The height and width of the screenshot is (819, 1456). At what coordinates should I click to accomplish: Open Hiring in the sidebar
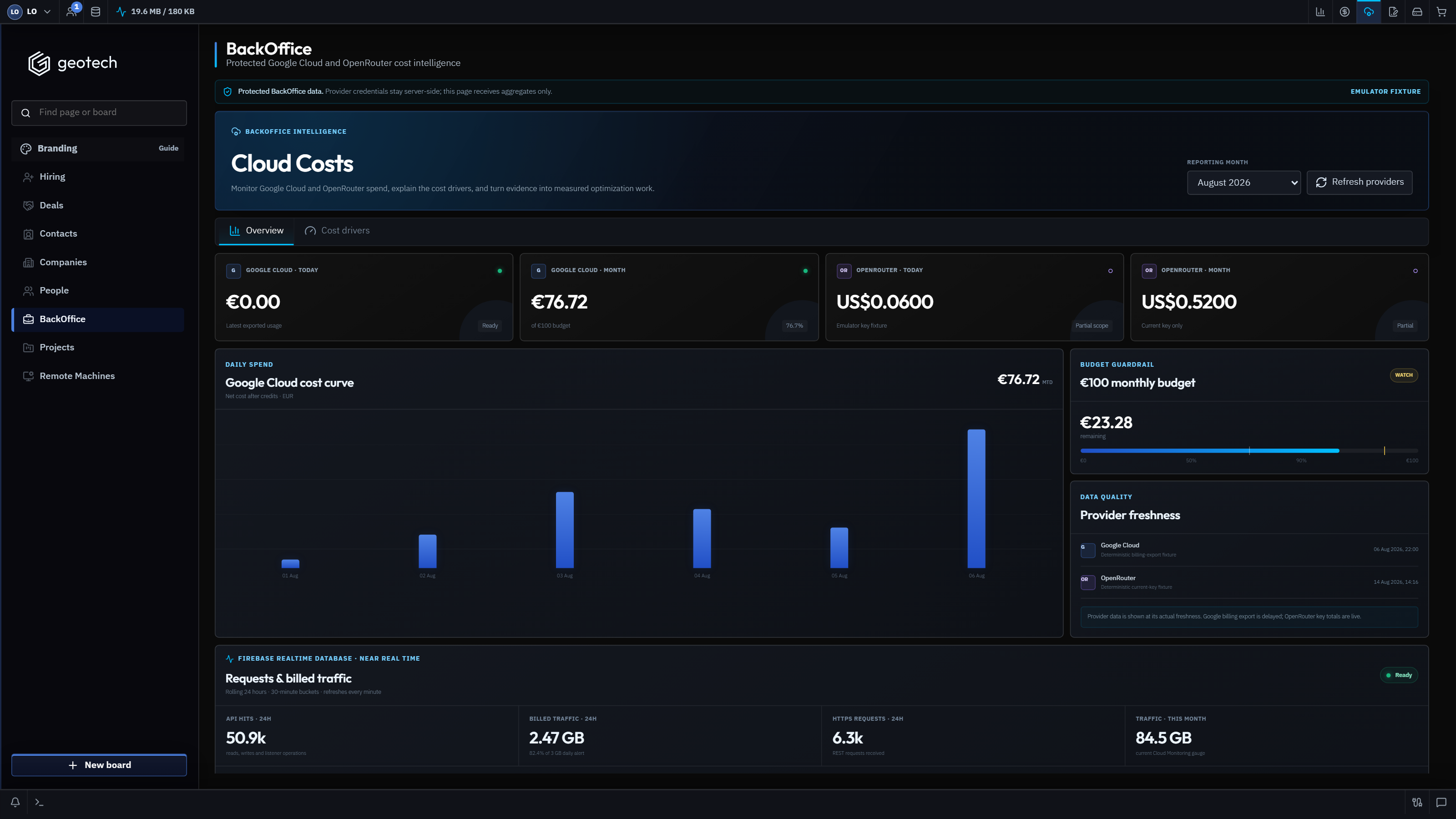(x=98, y=177)
